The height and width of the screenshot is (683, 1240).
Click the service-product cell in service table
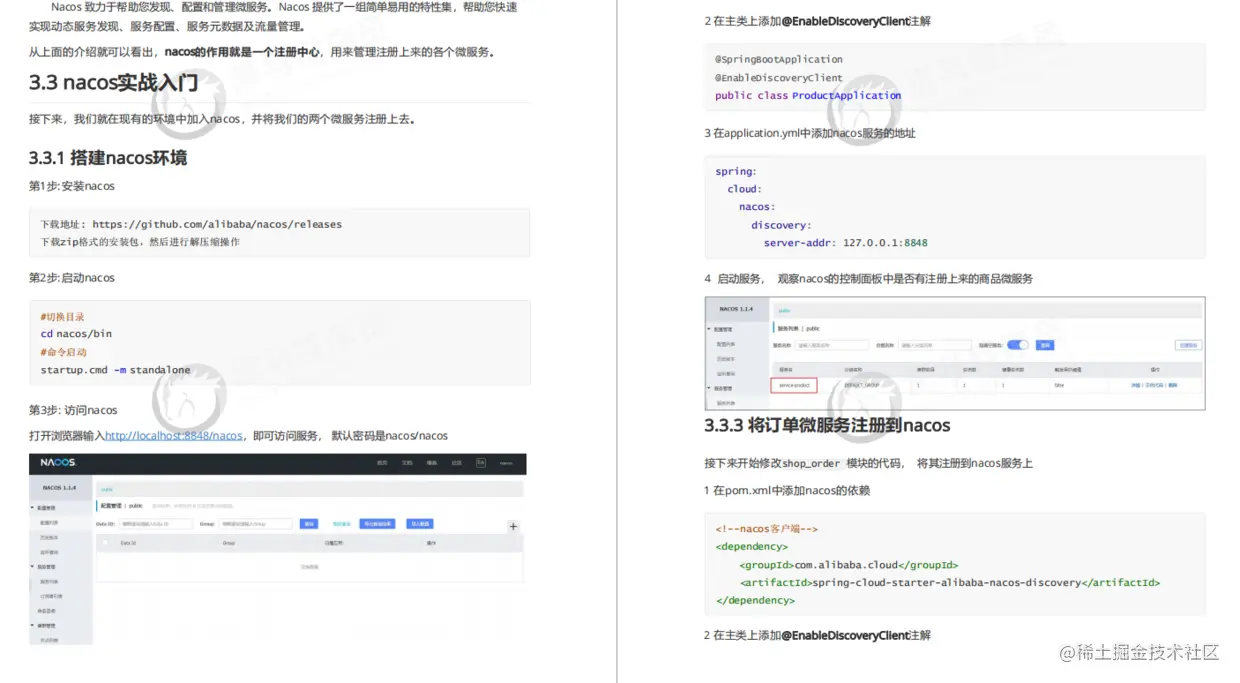(794, 385)
